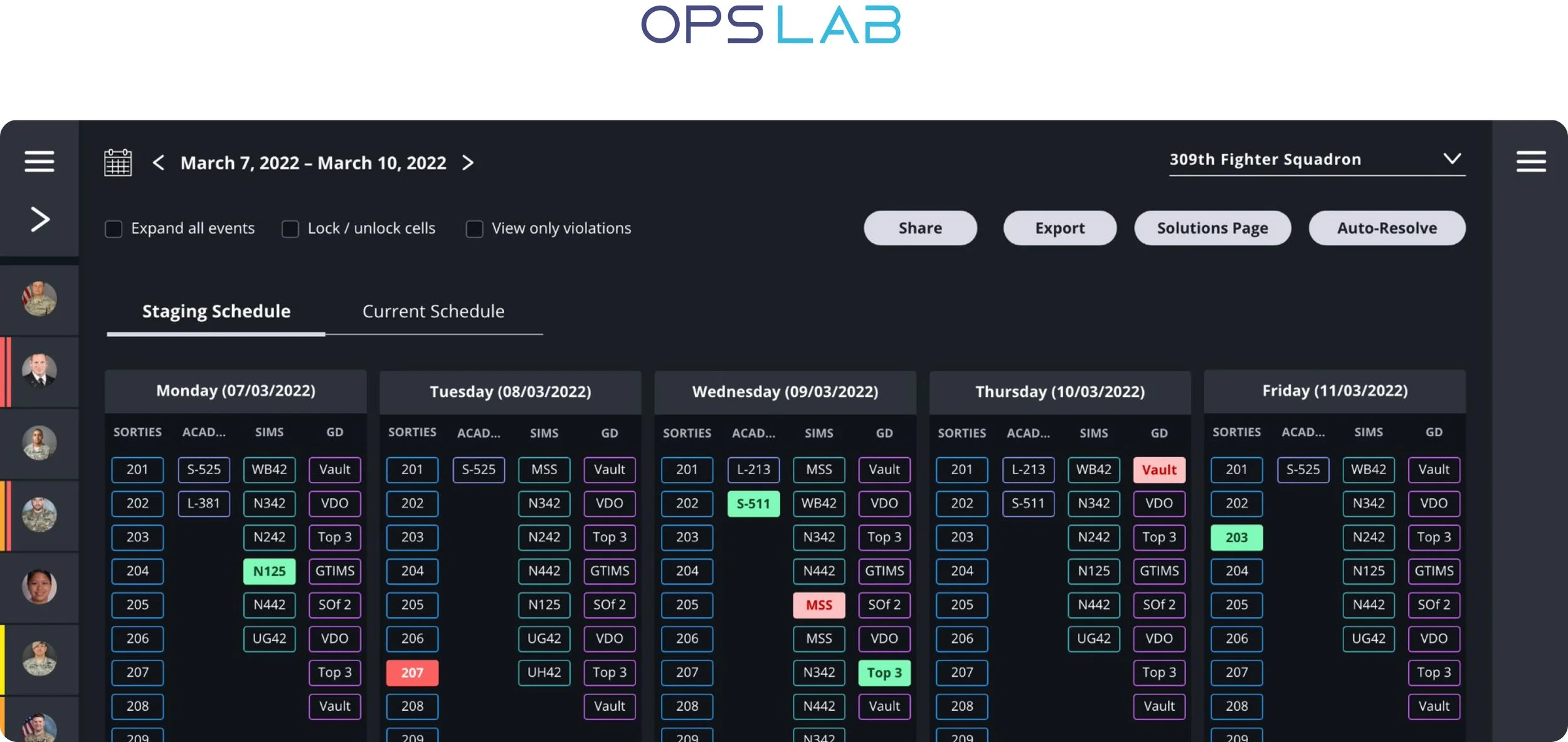The height and width of the screenshot is (742, 1568).
Task: Select Thursday's sortie 208 cell
Action: point(961,707)
